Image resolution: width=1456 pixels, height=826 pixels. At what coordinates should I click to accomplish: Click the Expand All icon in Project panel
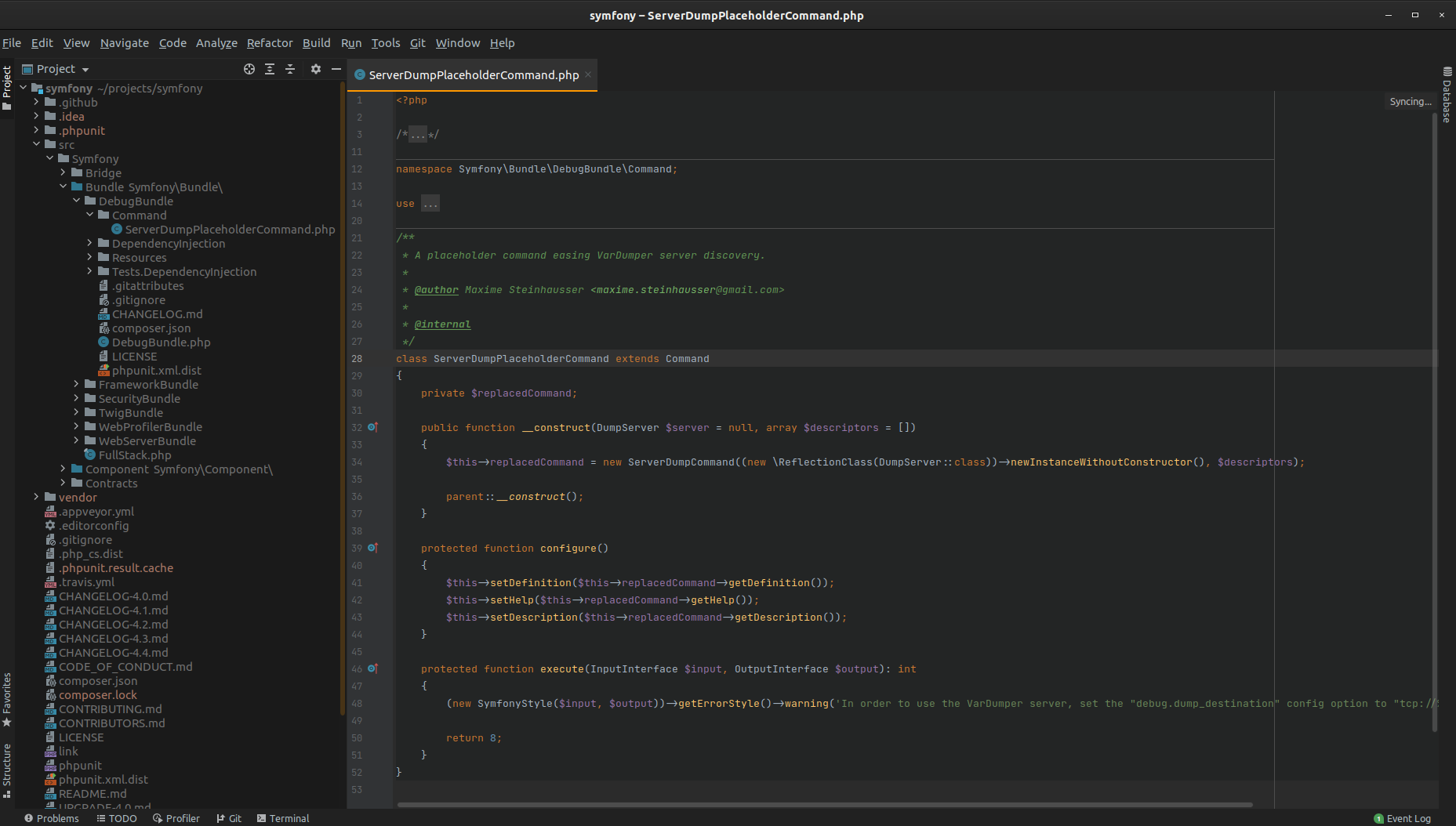tap(270, 69)
